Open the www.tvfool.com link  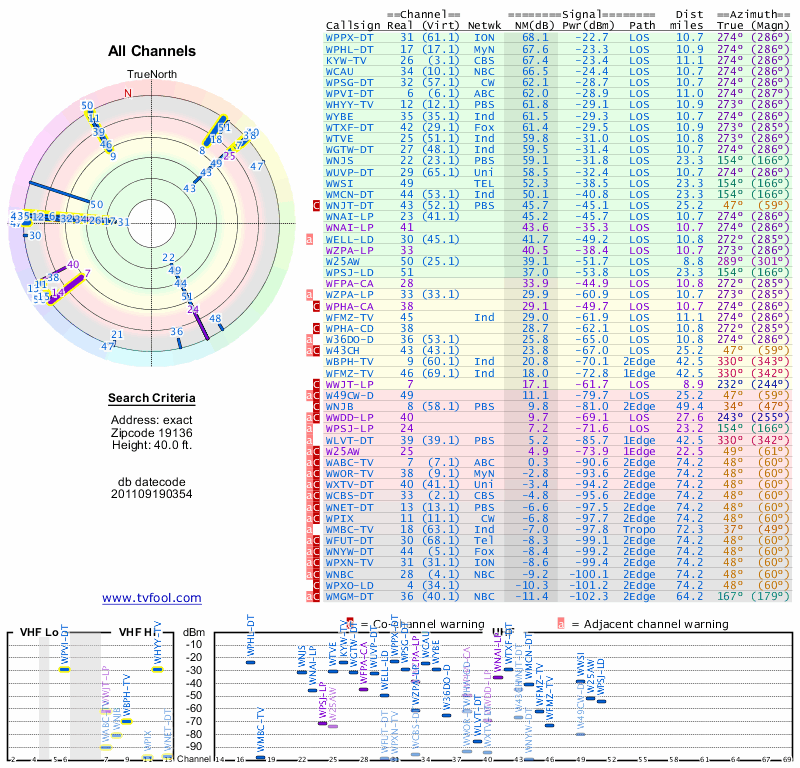click(x=152, y=598)
